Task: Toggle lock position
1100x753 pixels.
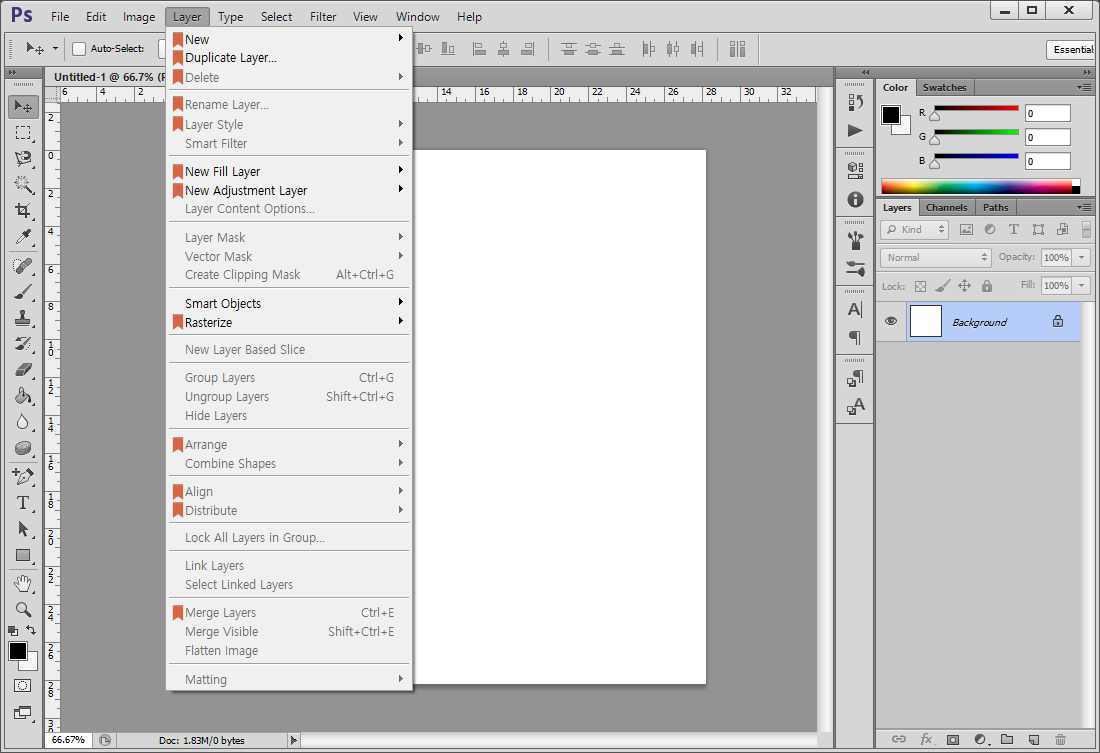Action: coord(965,286)
